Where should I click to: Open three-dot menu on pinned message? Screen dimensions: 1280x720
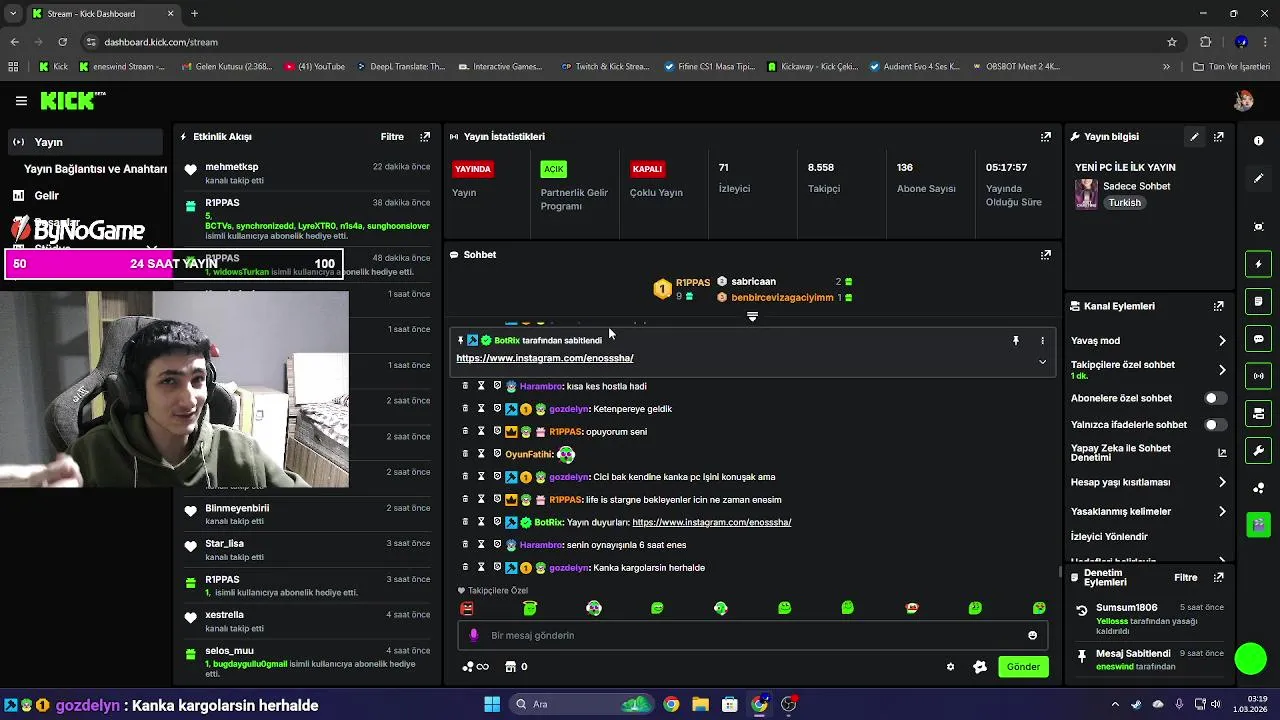click(1042, 341)
